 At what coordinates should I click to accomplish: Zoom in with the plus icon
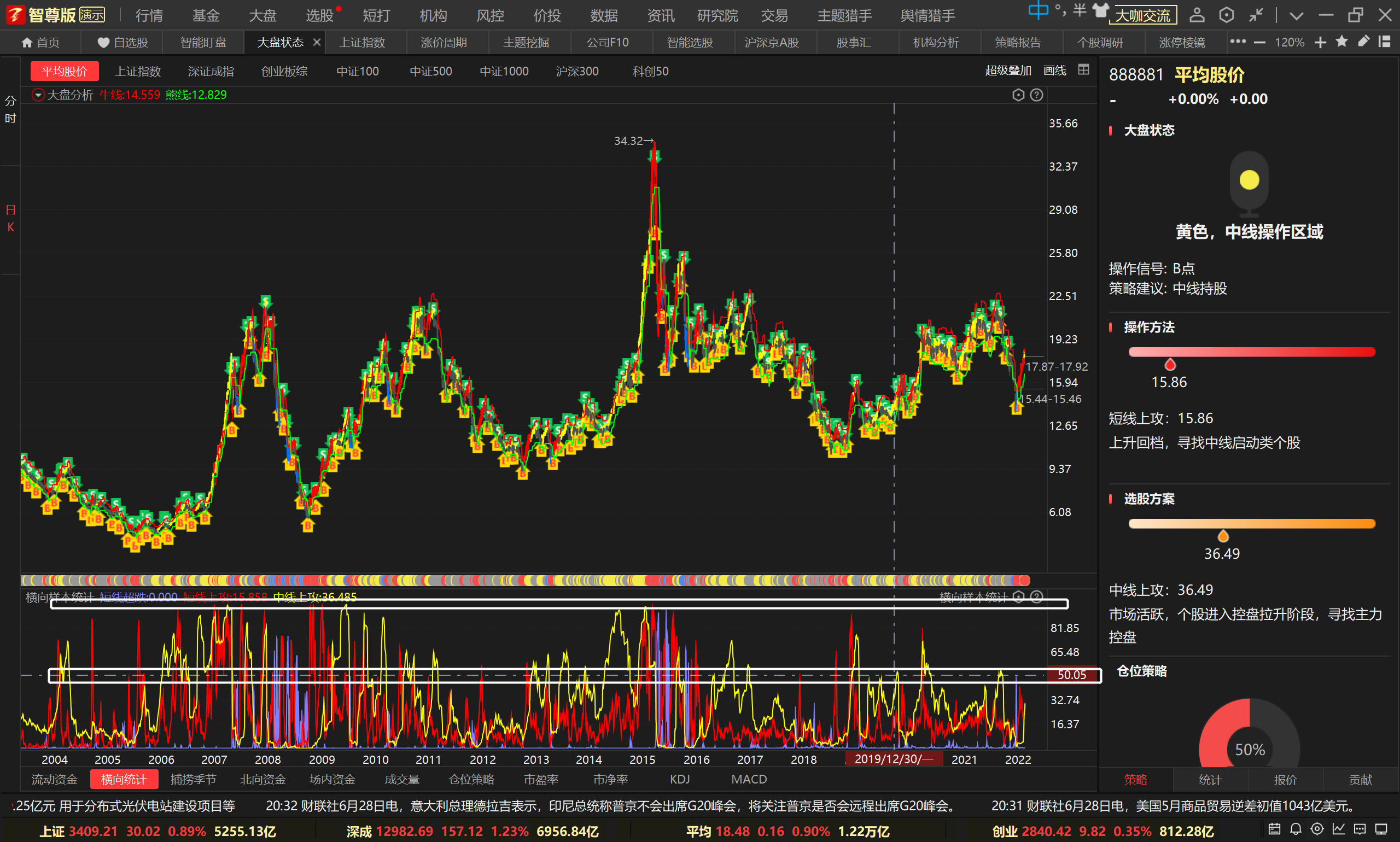pos(1320,43)
